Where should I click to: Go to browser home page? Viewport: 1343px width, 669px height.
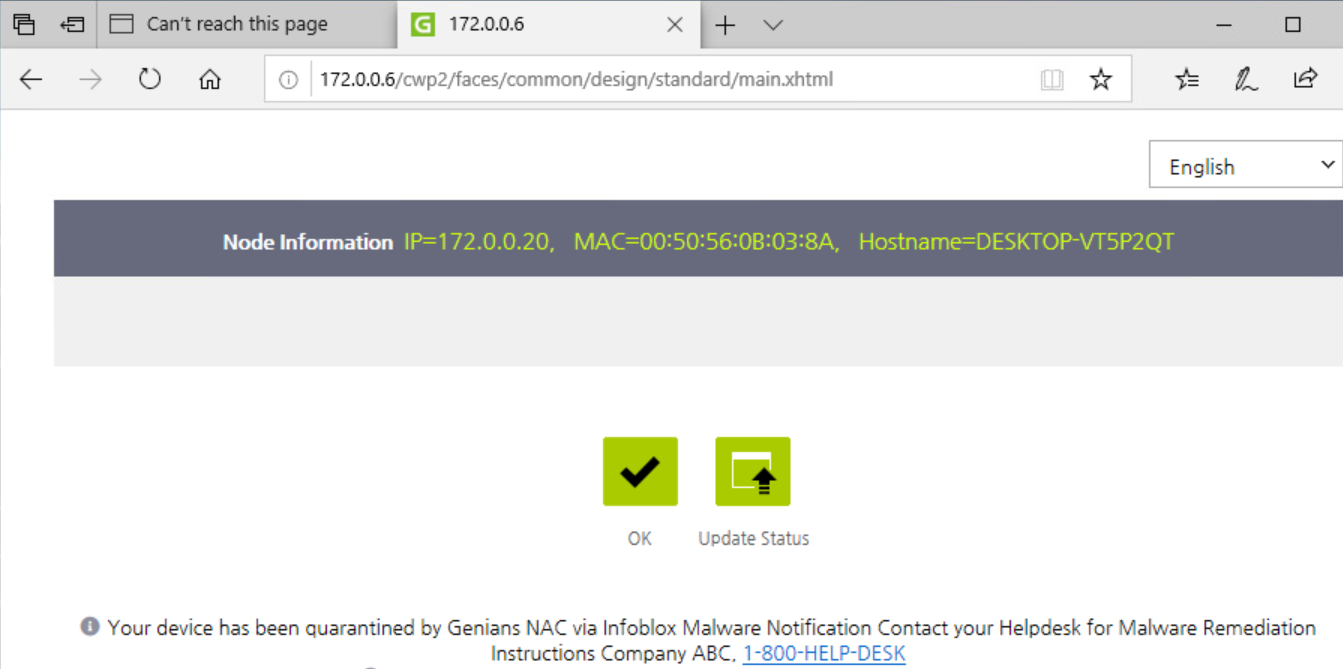210,80
